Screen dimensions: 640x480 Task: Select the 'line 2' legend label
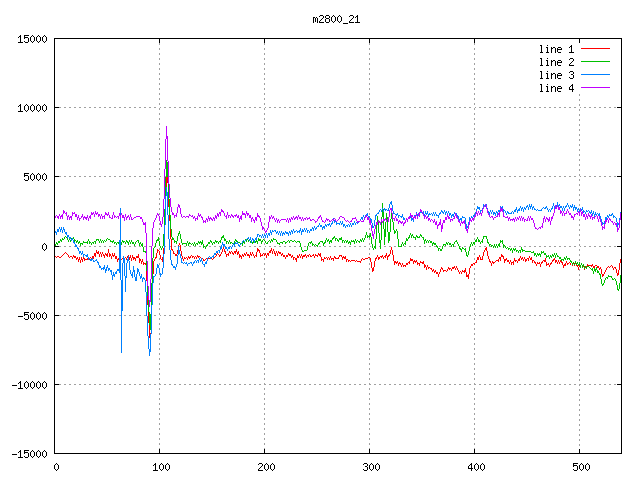[557, 62]
